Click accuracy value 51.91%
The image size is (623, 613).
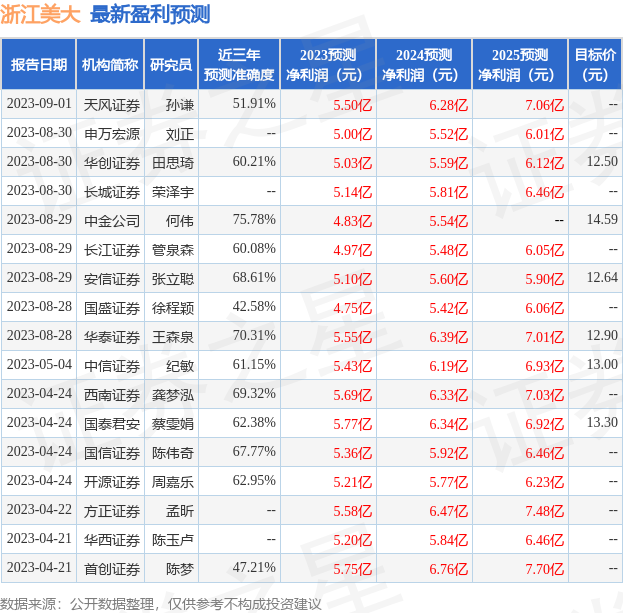254,104
